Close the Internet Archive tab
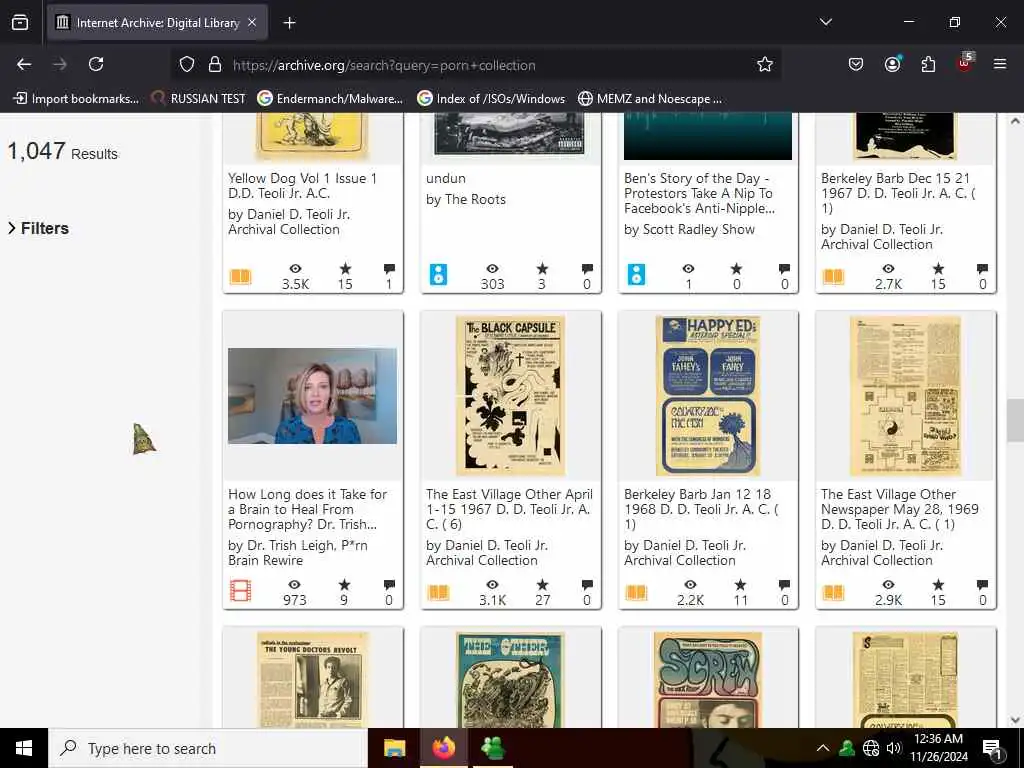The height and width of the screenshot is (768, 1024). click(252, 22)
